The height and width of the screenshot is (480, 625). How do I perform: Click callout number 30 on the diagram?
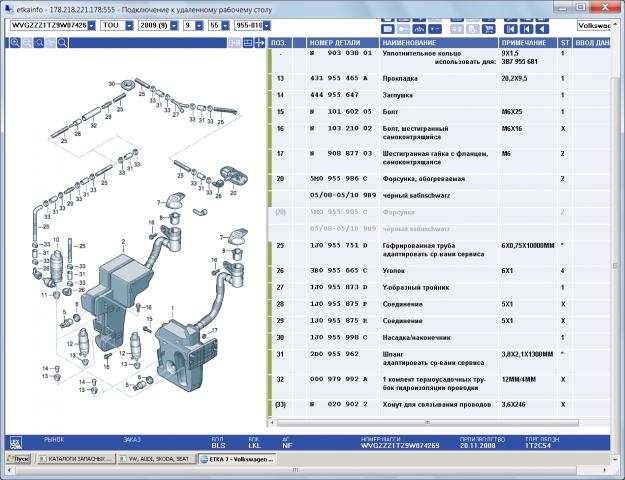112,84
